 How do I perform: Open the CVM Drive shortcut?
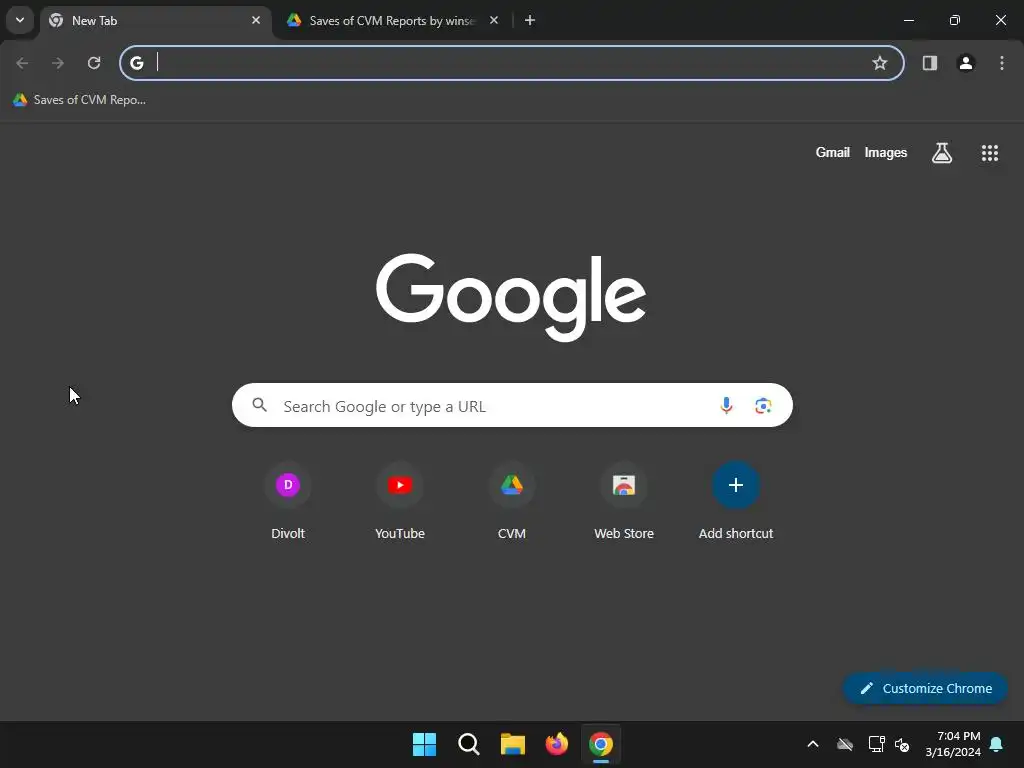[x=512, y=500]
